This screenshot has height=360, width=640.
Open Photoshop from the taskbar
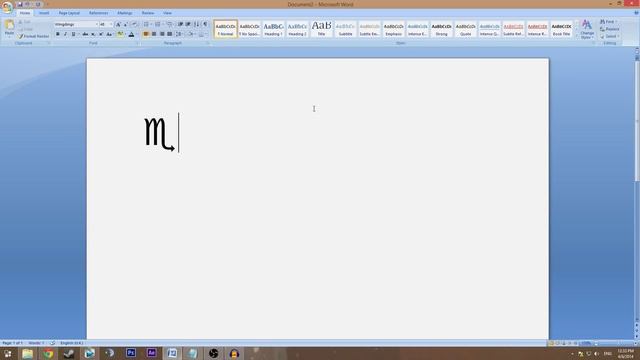coord(131,353)
